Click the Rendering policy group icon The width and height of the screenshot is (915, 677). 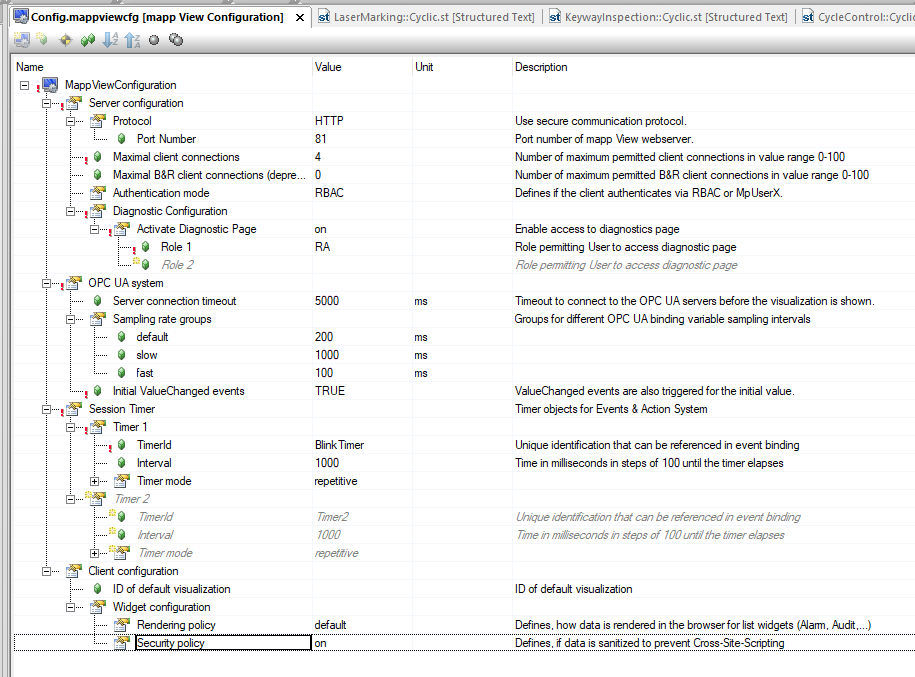click(121, 625)
